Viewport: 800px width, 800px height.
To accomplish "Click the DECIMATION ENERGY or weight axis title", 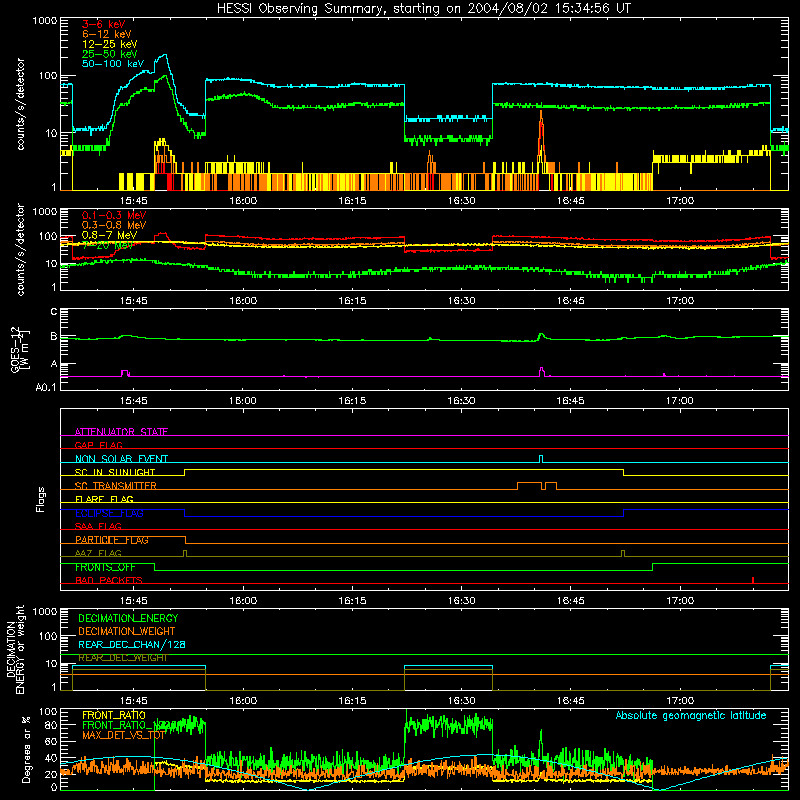I will point(15,649).
